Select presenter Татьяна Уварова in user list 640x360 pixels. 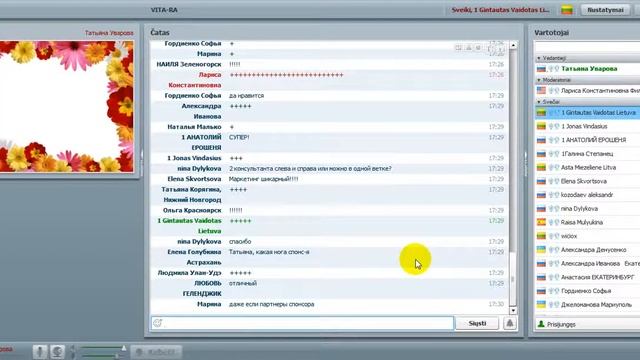(x=588, y=69)
